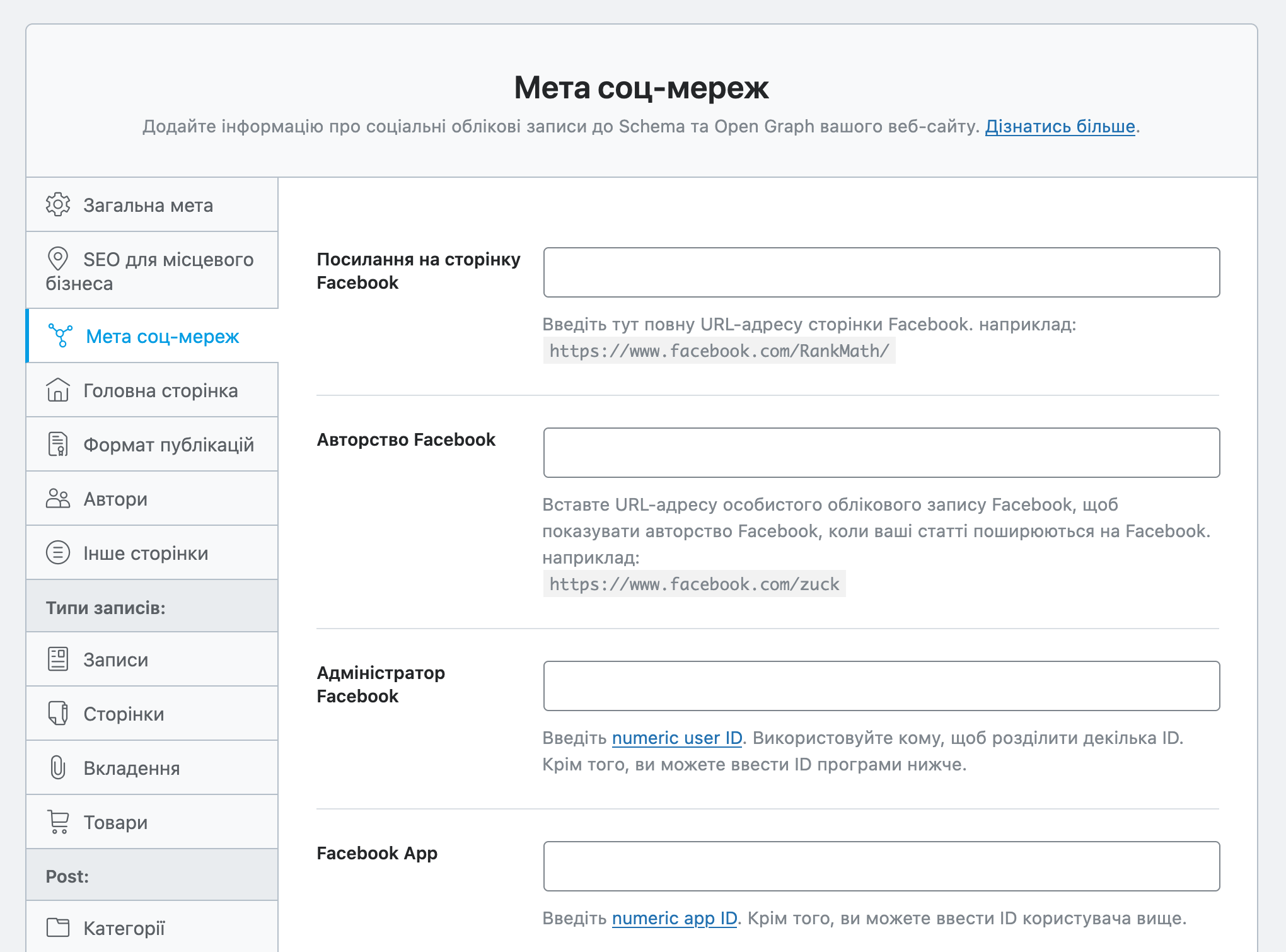Screen dimensions: 1286x952
Task: Open the numeric app ID link
Action: click(x=675, y=918)
